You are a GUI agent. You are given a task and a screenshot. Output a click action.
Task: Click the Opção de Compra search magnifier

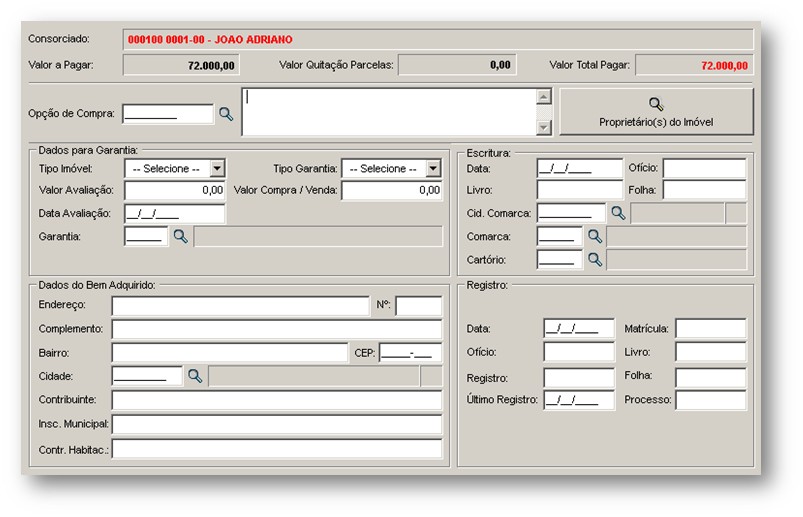pyautogui.click(x=226, y=114)
